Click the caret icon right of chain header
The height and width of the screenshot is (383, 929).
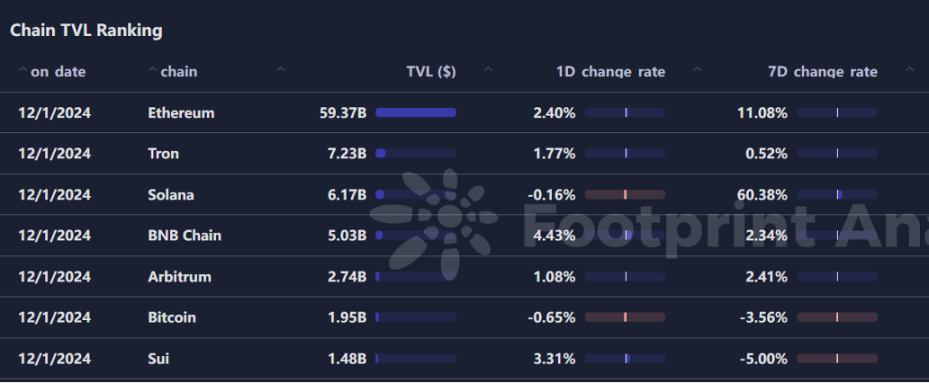point(280,70)
